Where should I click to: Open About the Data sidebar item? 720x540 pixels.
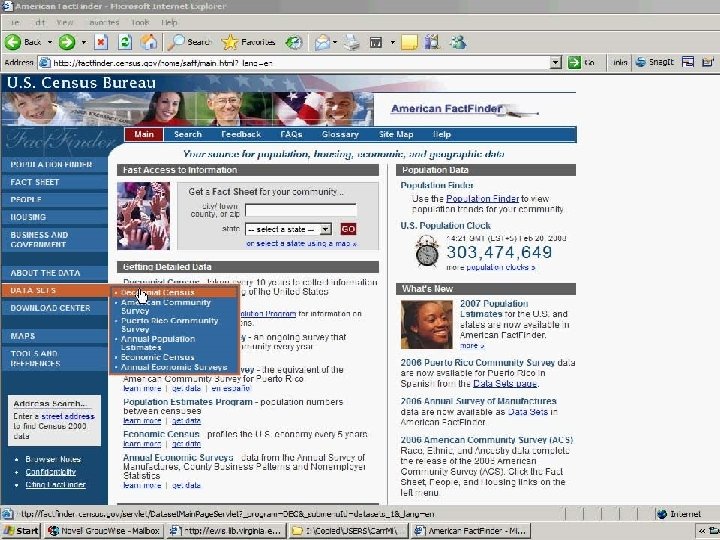[54, 273]
